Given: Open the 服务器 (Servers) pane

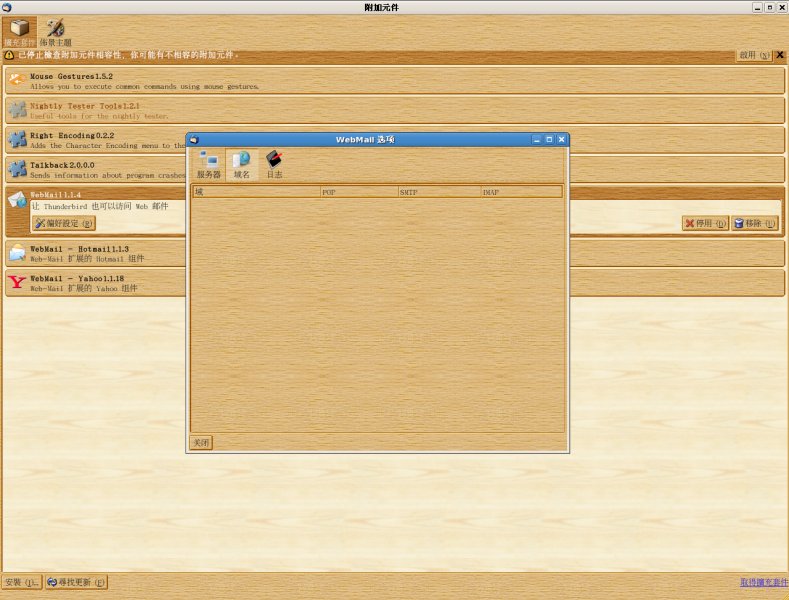Looking at the screenshot, I should click(x=209, y=164).
